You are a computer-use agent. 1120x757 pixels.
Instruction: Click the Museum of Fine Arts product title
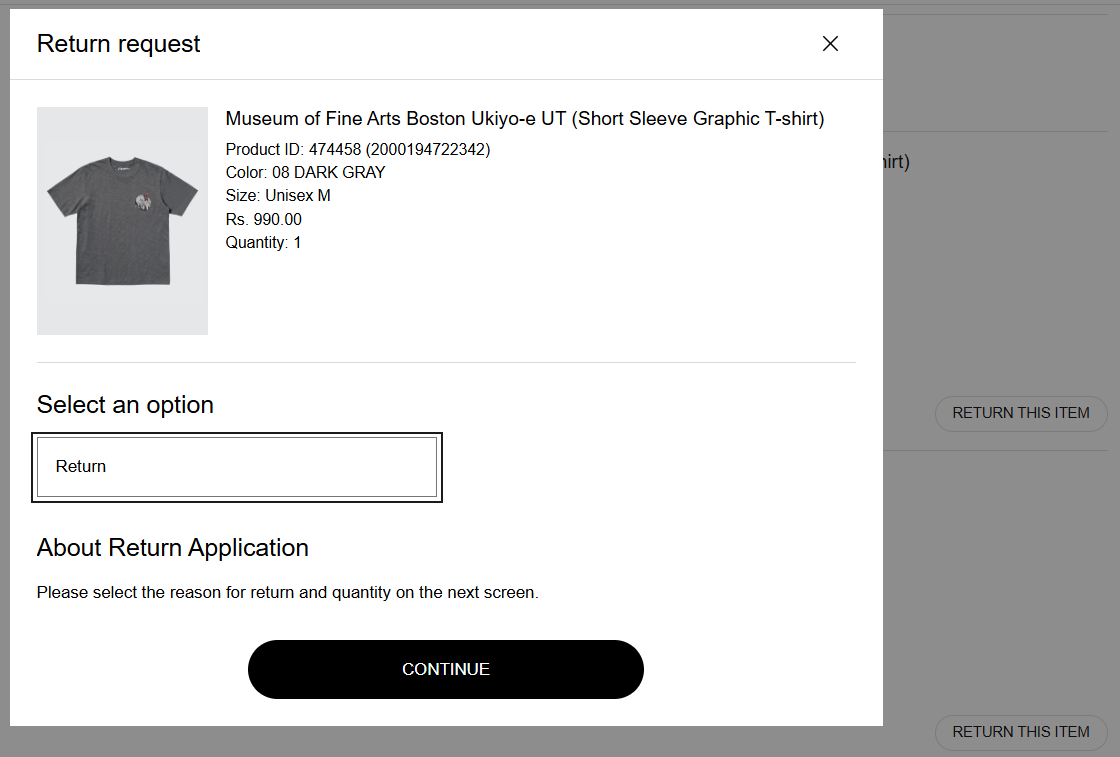point(524,119)
